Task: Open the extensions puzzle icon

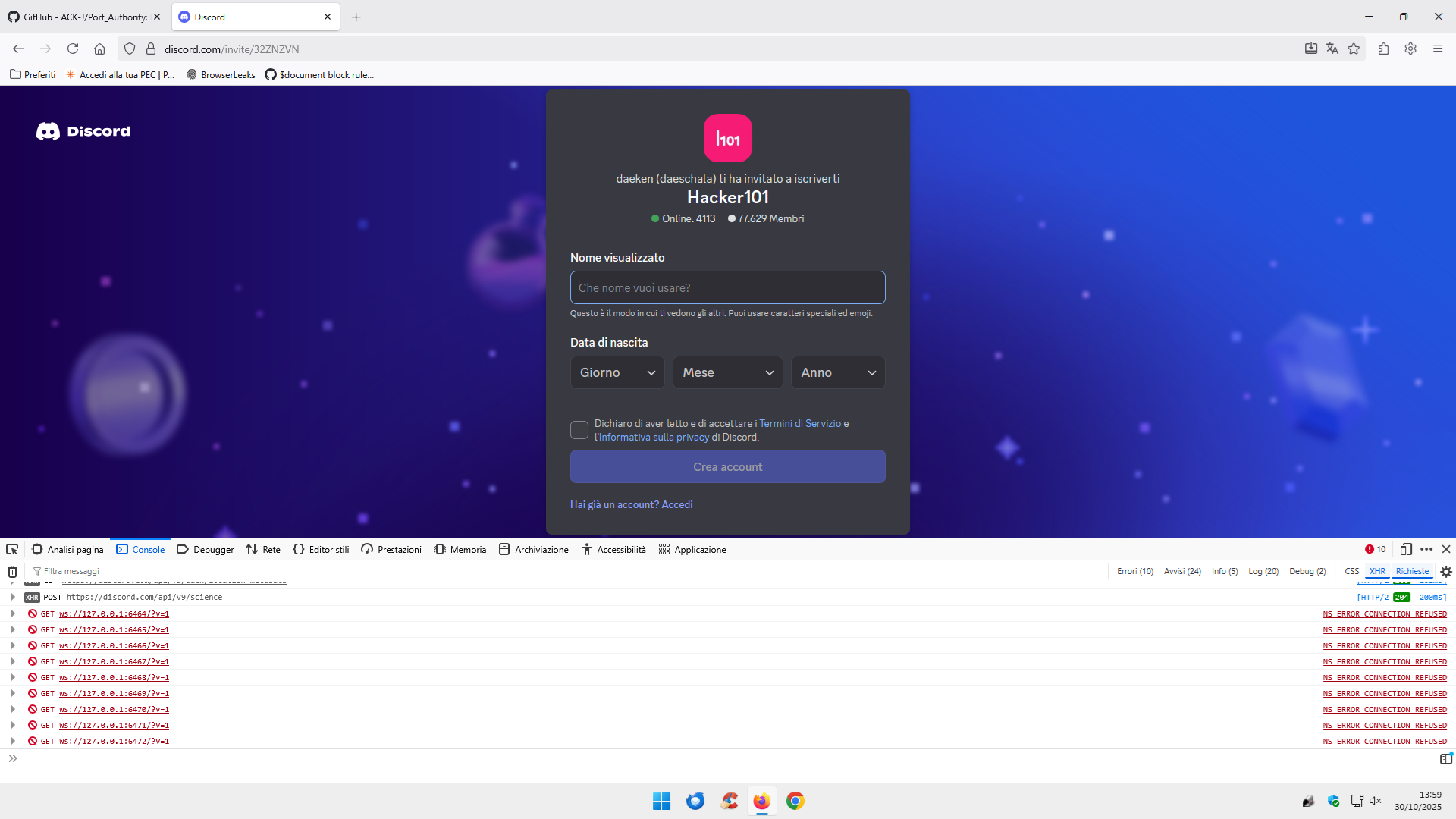Action: (1383, 49)
